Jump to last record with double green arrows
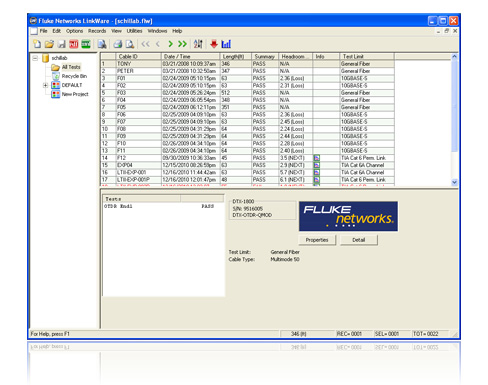488x385 pixels. (182, 44)
